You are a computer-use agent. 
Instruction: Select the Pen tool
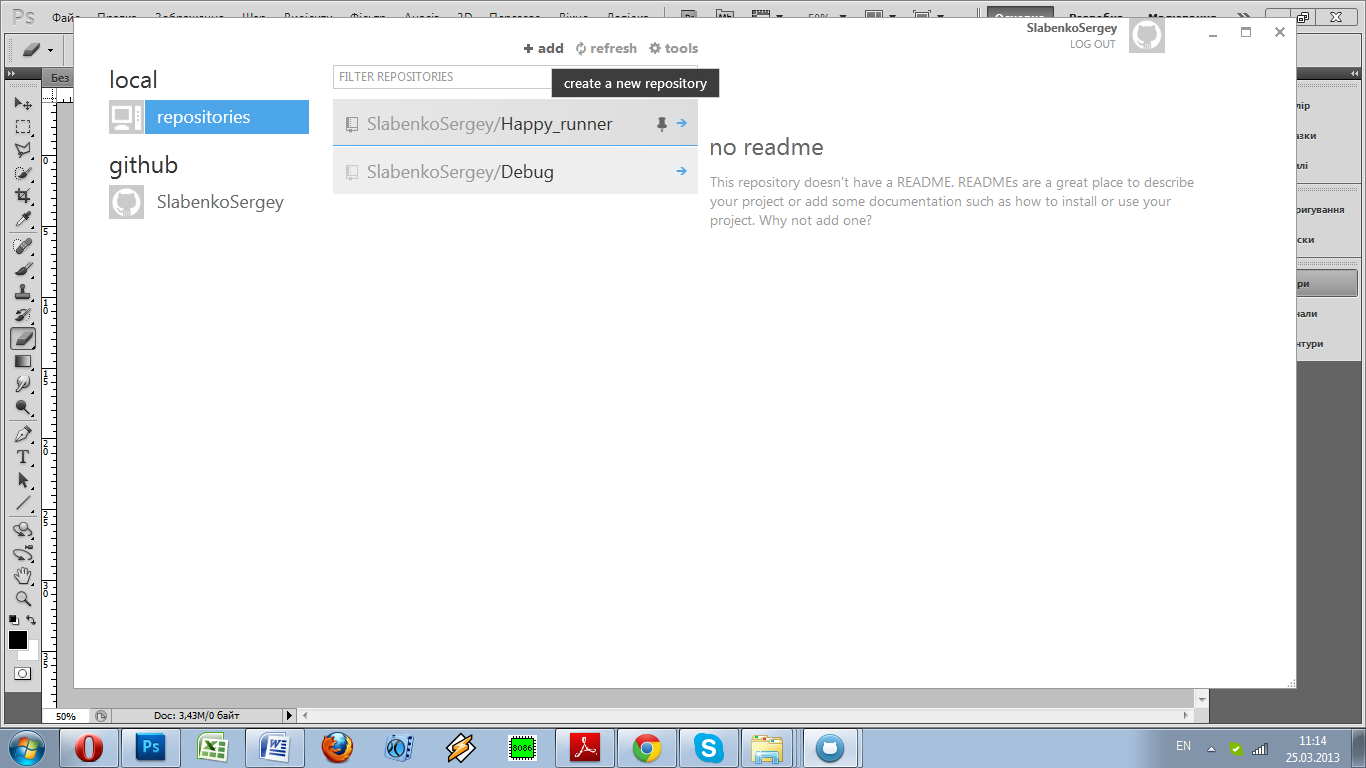[x=23, y=434]
